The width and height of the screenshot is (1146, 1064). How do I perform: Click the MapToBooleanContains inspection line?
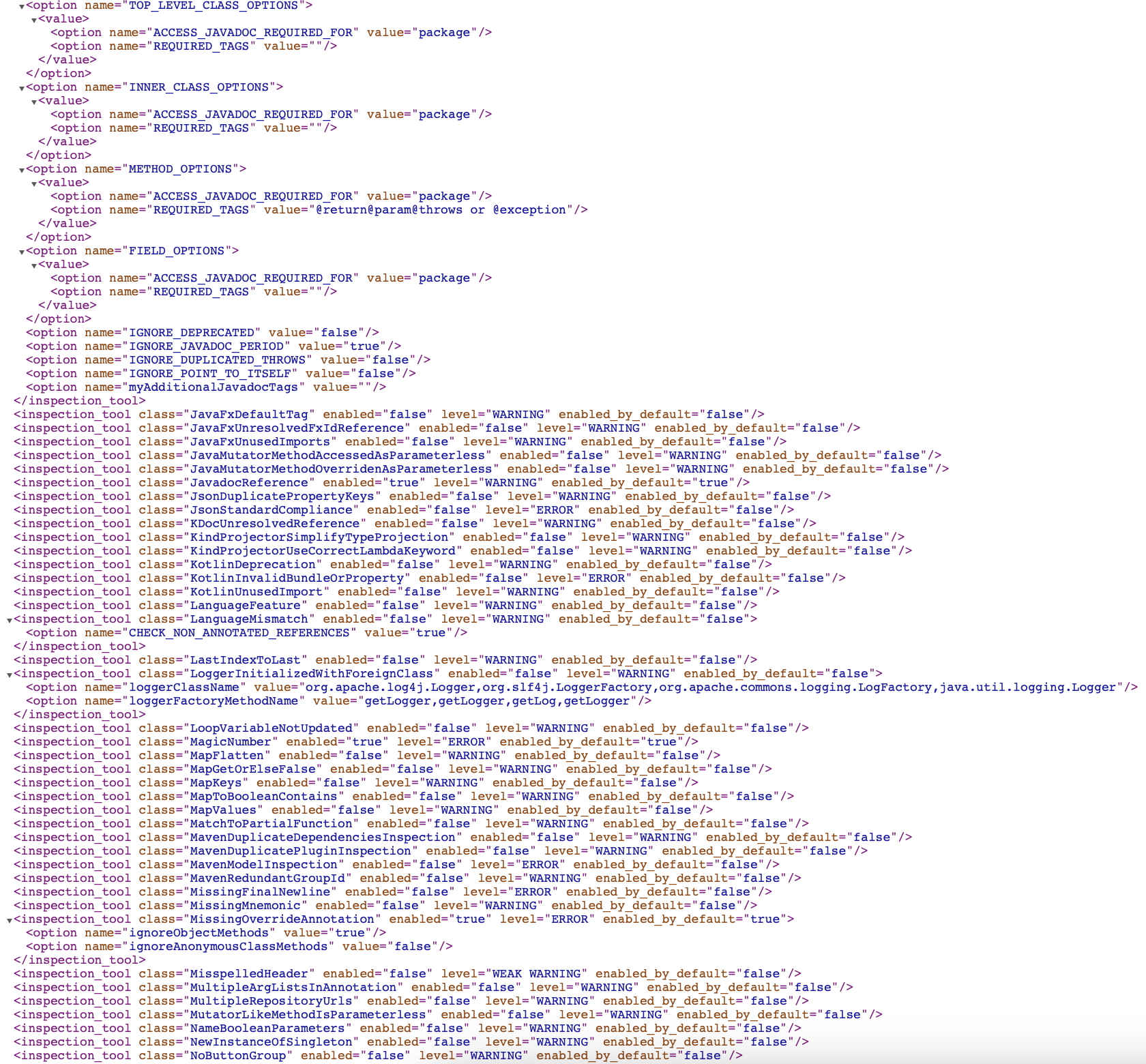click(x=404, y=797)
